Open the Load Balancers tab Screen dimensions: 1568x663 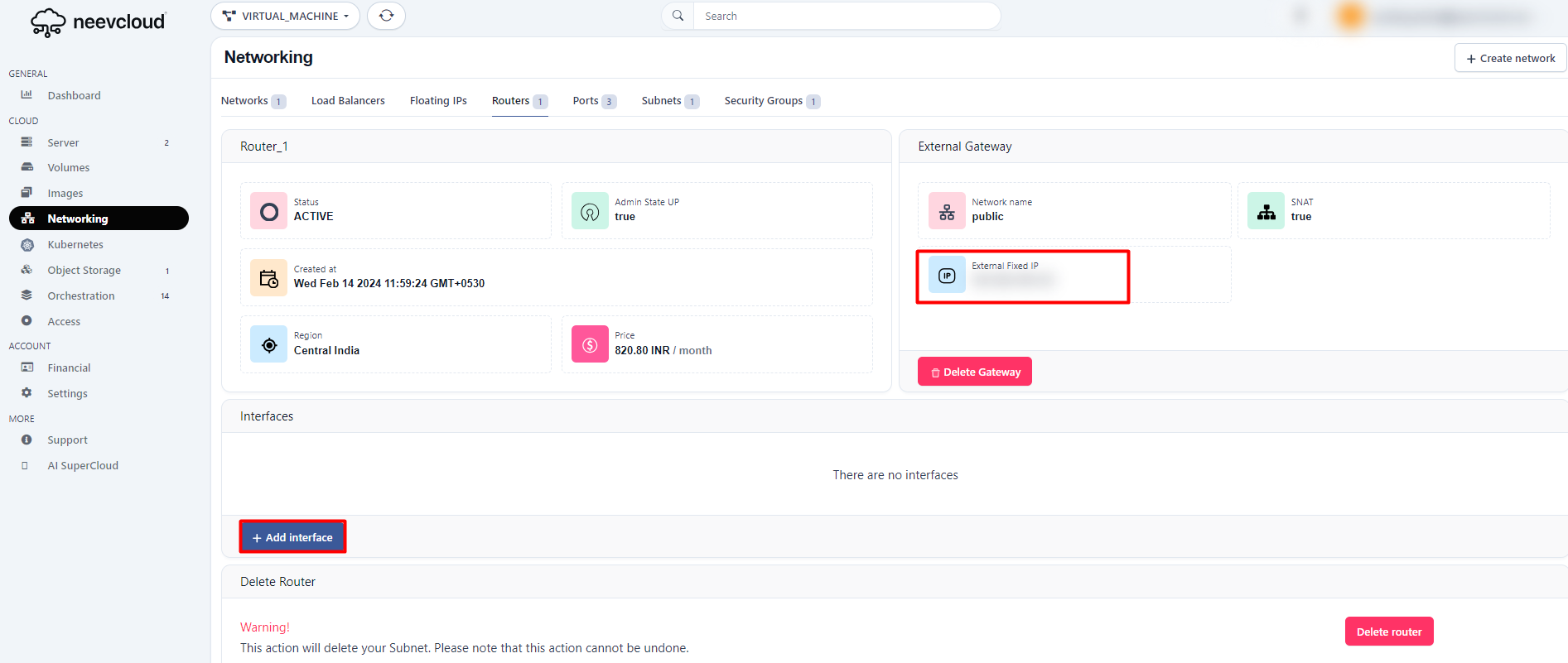tap(348, 101)
